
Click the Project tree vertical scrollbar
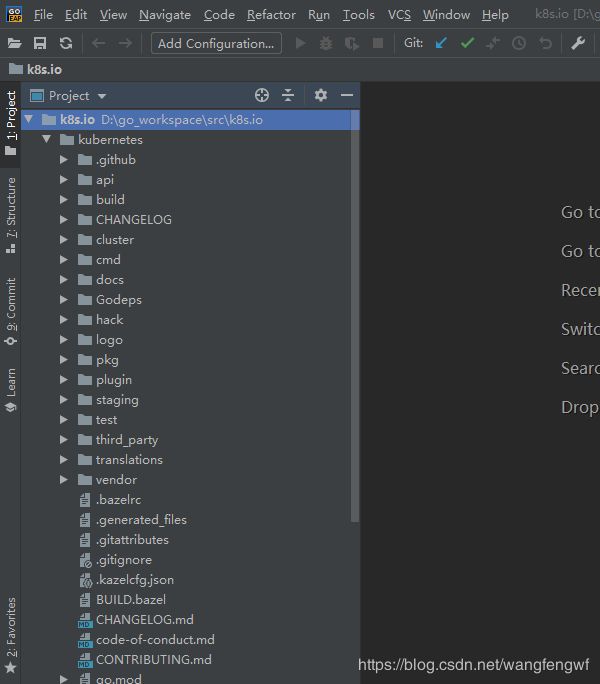pyautogui.click(x=355, y=315)
